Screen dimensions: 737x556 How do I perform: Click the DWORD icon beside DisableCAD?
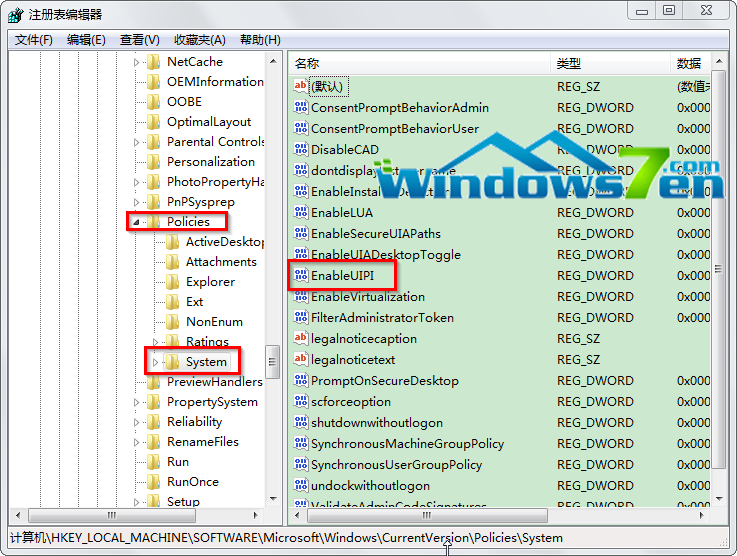point(301,149)
